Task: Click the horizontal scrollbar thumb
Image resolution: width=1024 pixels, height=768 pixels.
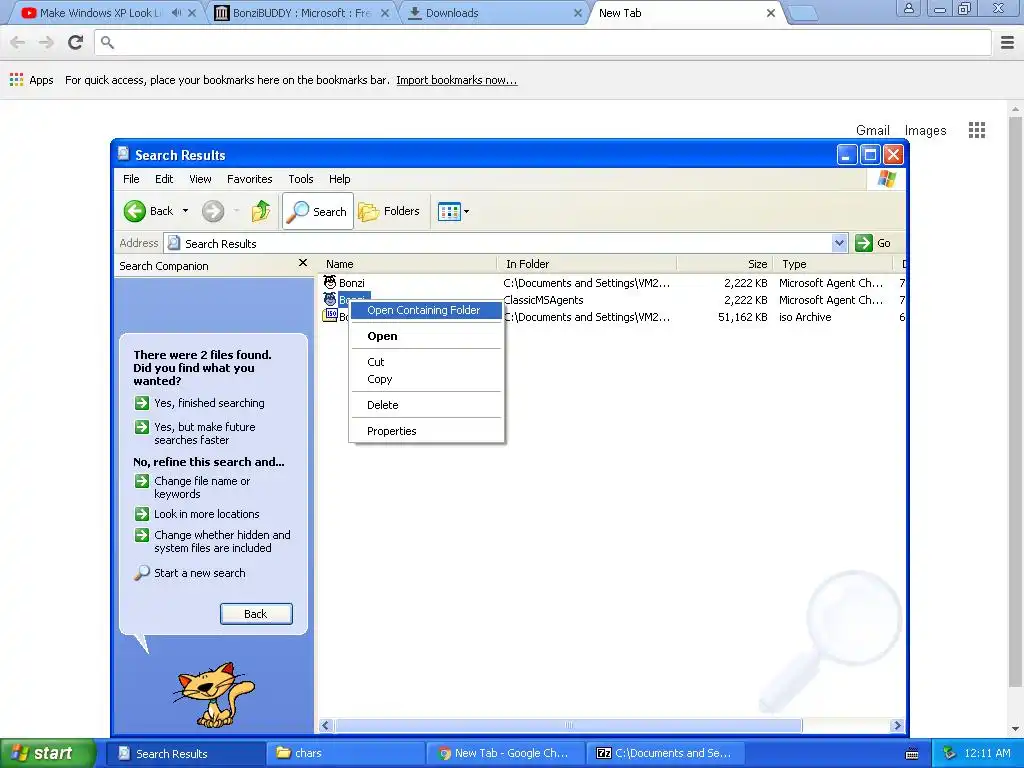Action: click(568, 726)
